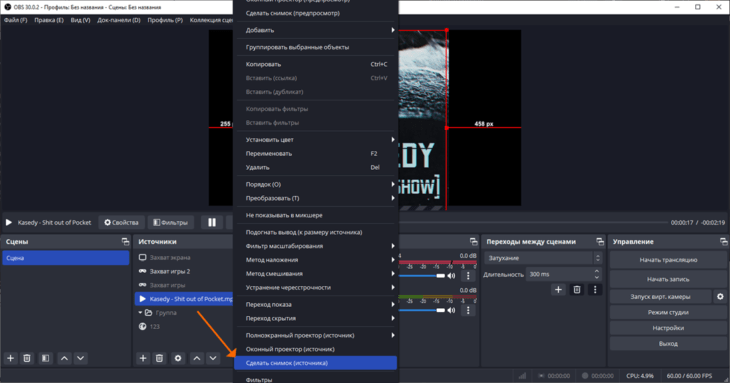This screenshot has width=730, height=383.
Task: Open transition properties three-dot menu
Action: tap(595, 289)
